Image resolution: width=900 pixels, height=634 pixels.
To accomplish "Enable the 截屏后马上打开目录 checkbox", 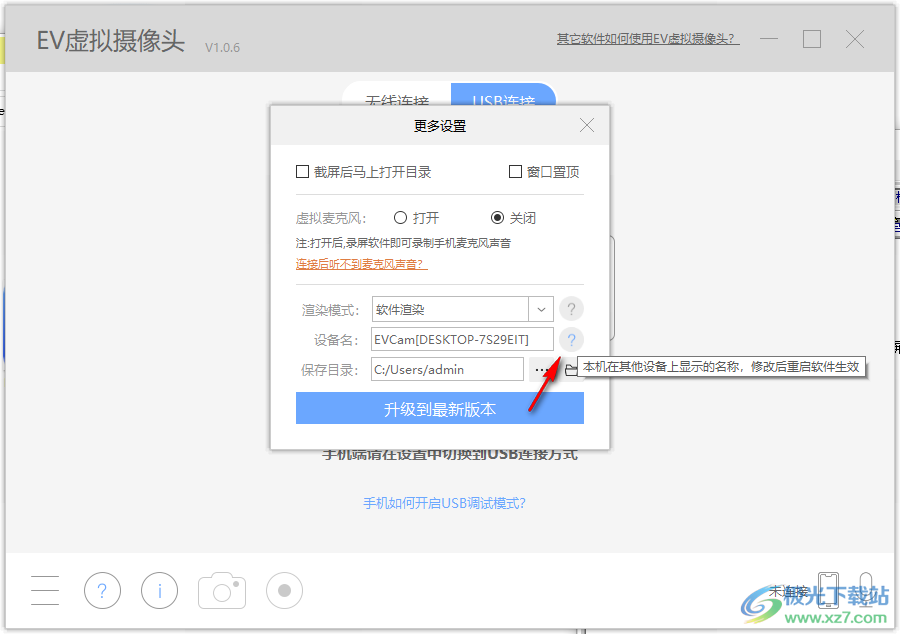I will pyautogui.click(x=301, y=171).
